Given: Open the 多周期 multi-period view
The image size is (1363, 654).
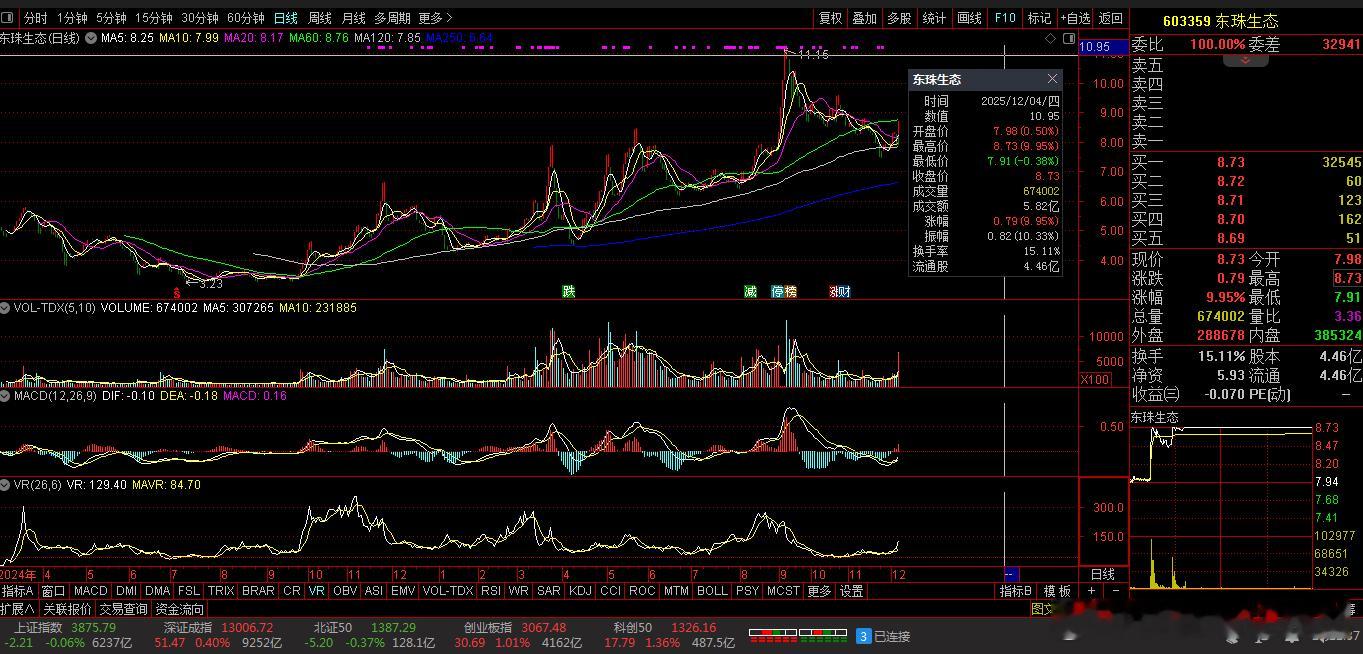Looking at the screenshot, I should tap(393, 18).
